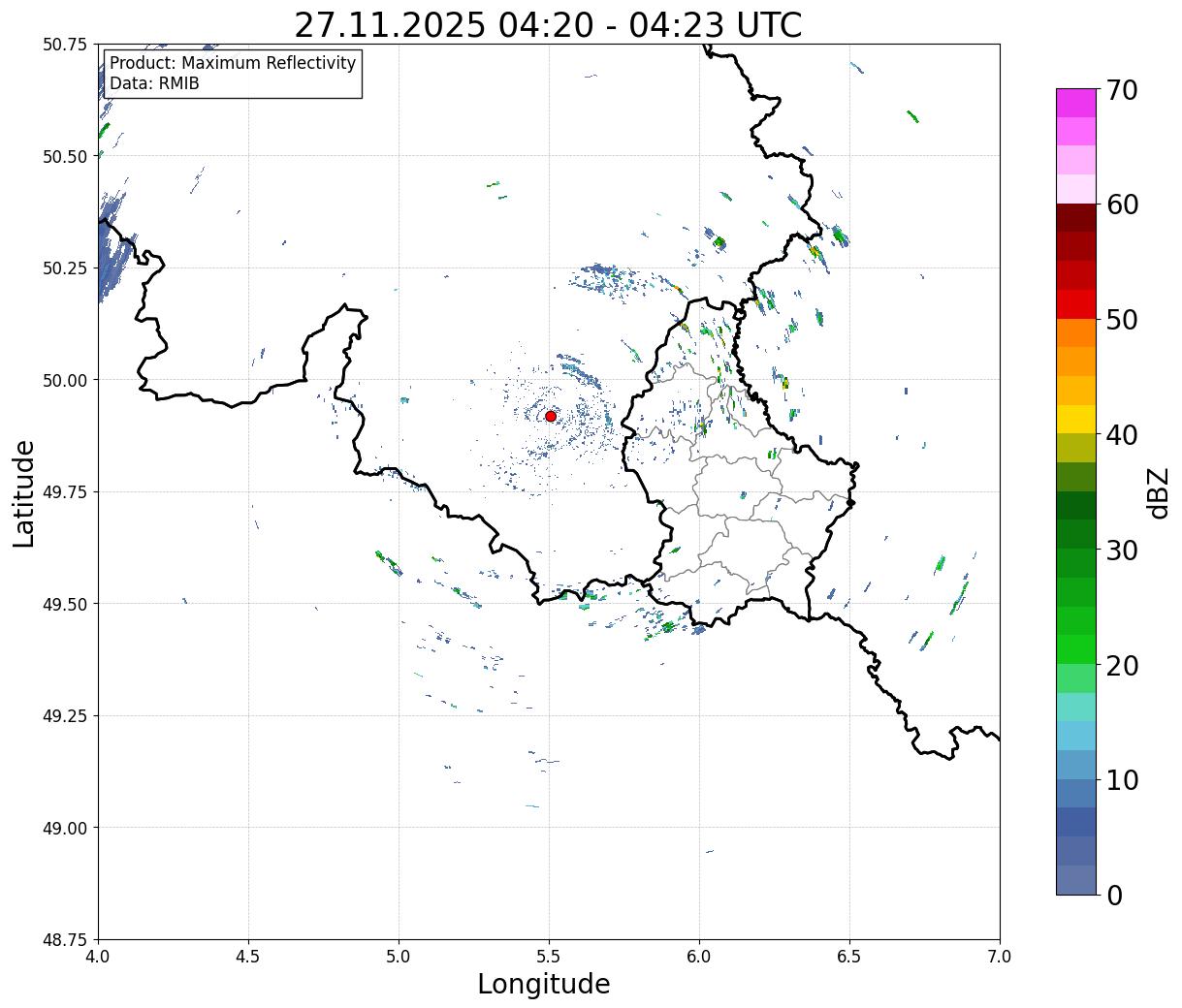Click the latitude tick label '50.50'
Image resolution: width=1182 pixels, height=1008 pixels.
pyautogui.click(x=65, y=156)
